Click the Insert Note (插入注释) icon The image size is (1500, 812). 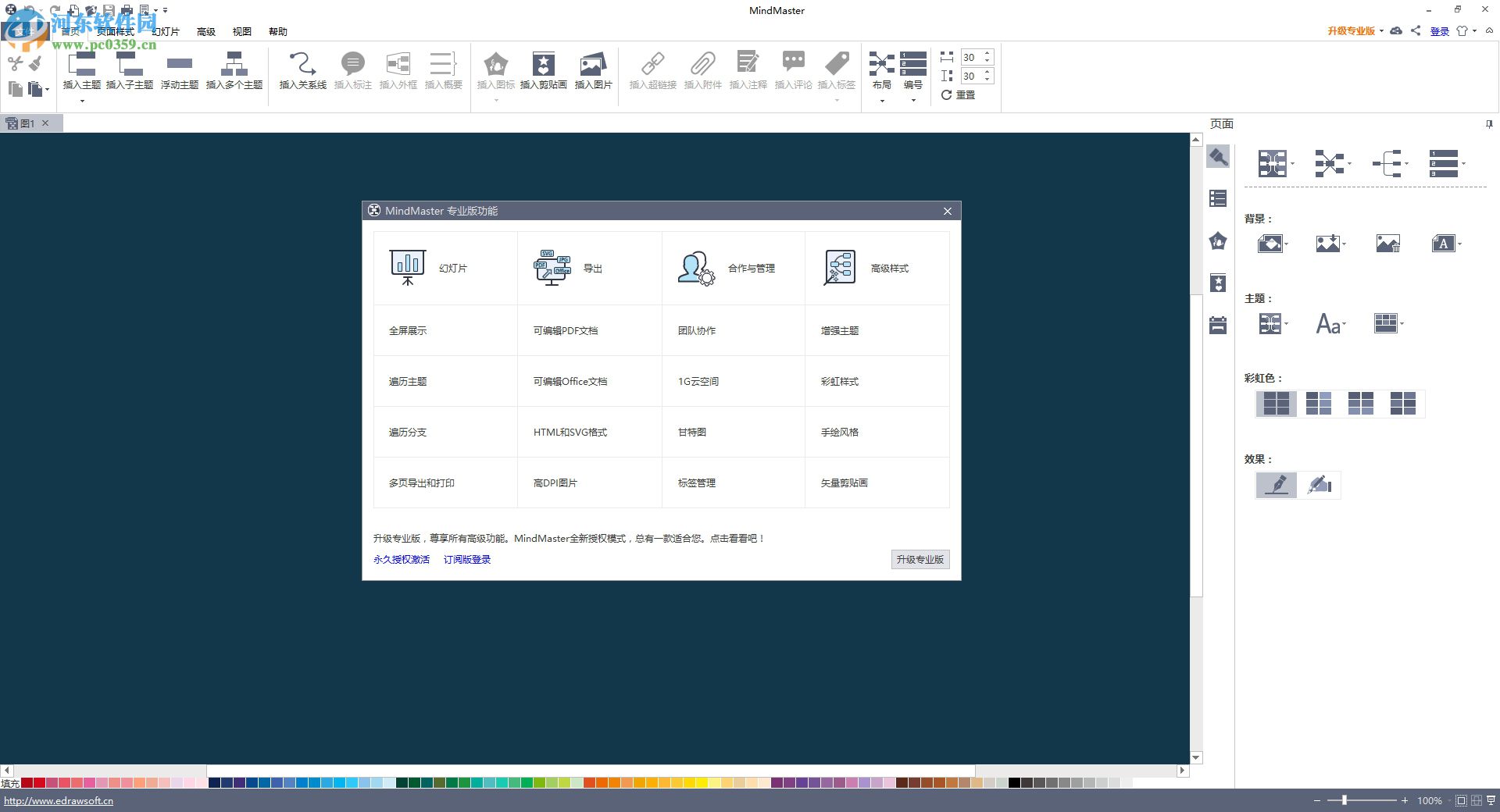click(748, 62)
